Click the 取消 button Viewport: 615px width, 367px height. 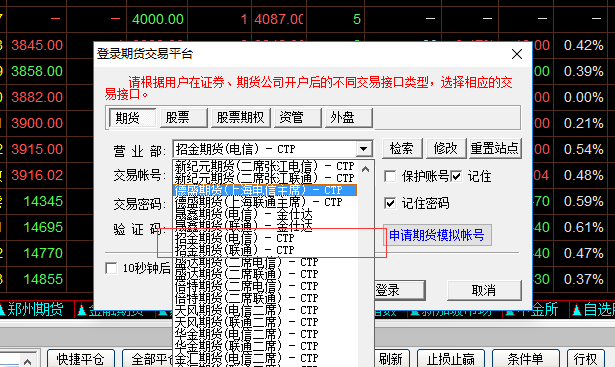pos(484,291)
